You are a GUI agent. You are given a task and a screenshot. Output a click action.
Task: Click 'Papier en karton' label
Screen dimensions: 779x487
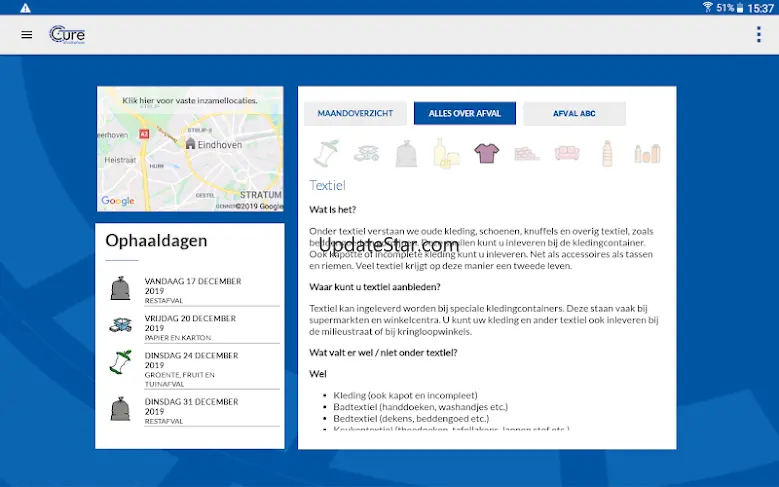[178, 337]
